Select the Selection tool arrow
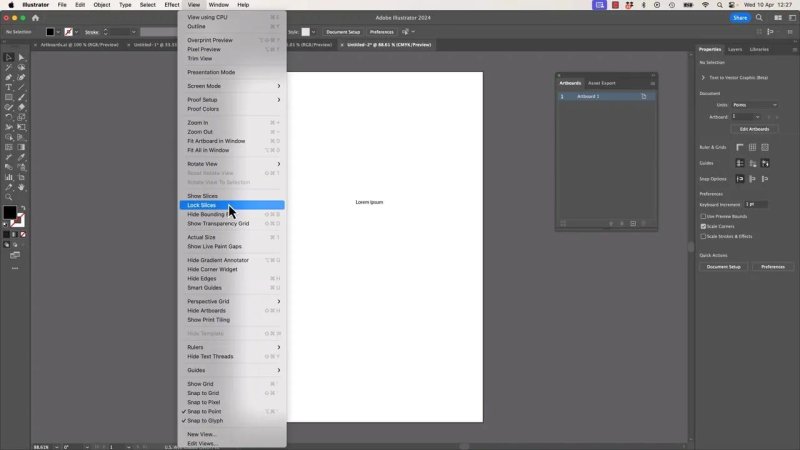The height and width of the screenshot is (450, 800). click(8, 57)
